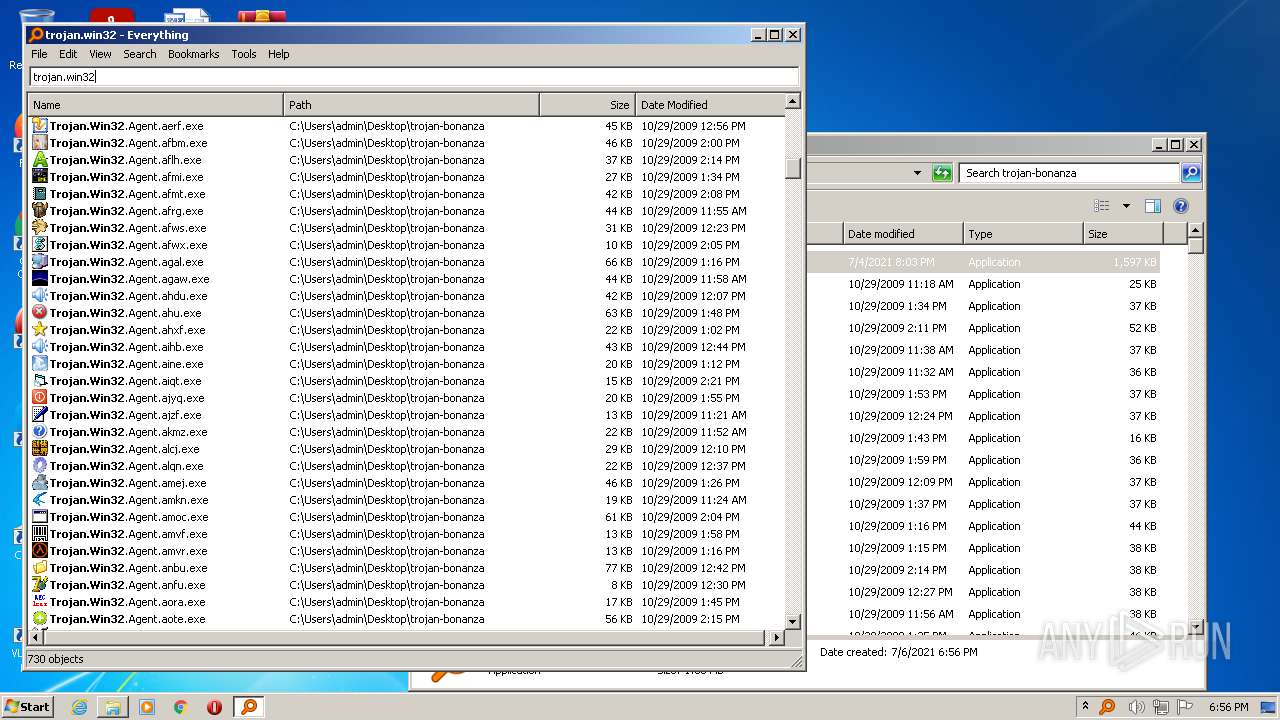The width and height of the screenshot is (1280, 720).
Task: Click the icon of Trojan.Win32.Agent.aihb.exe
Action: (40, 347)
